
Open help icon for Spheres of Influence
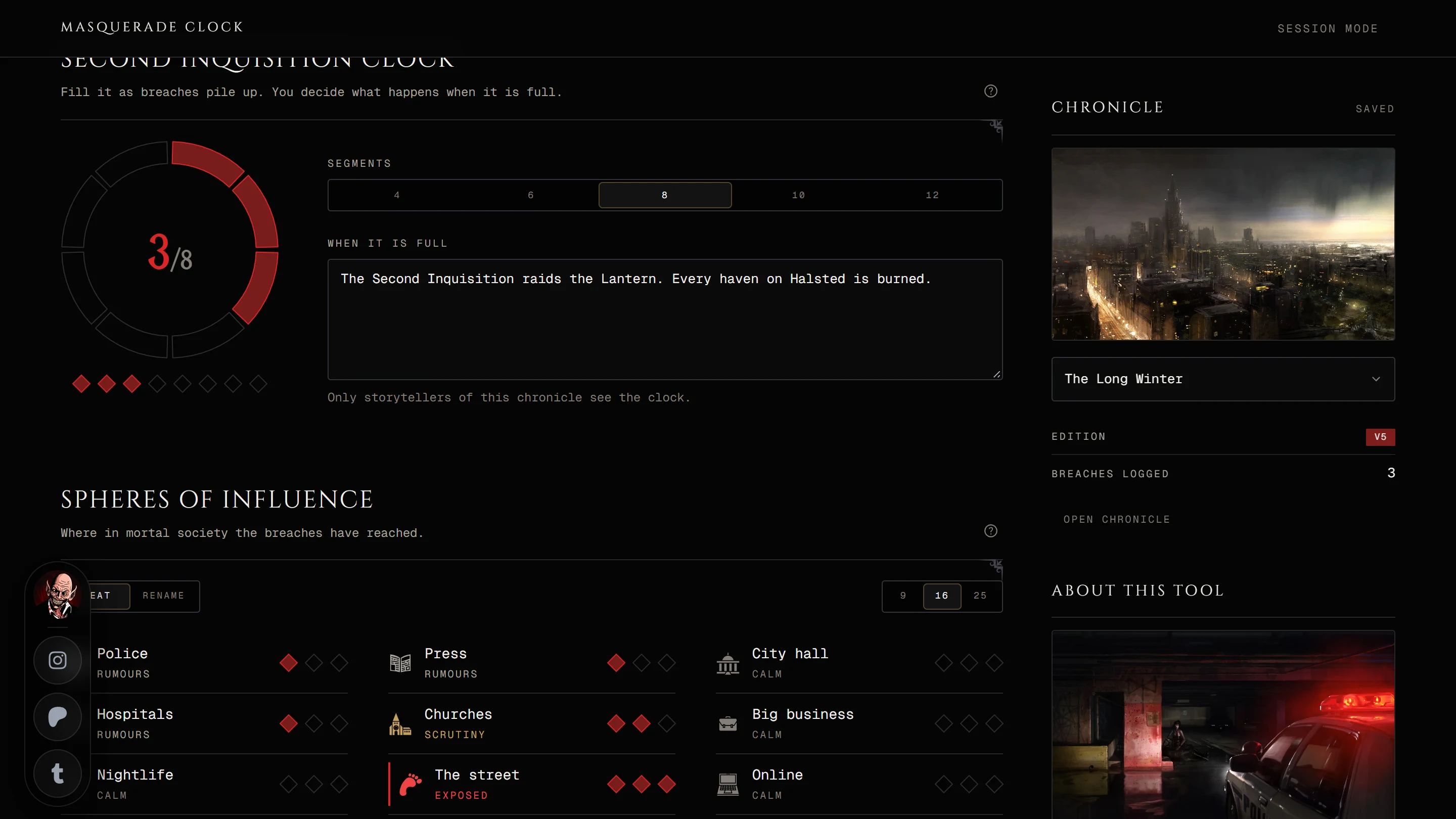click(990, 531)
